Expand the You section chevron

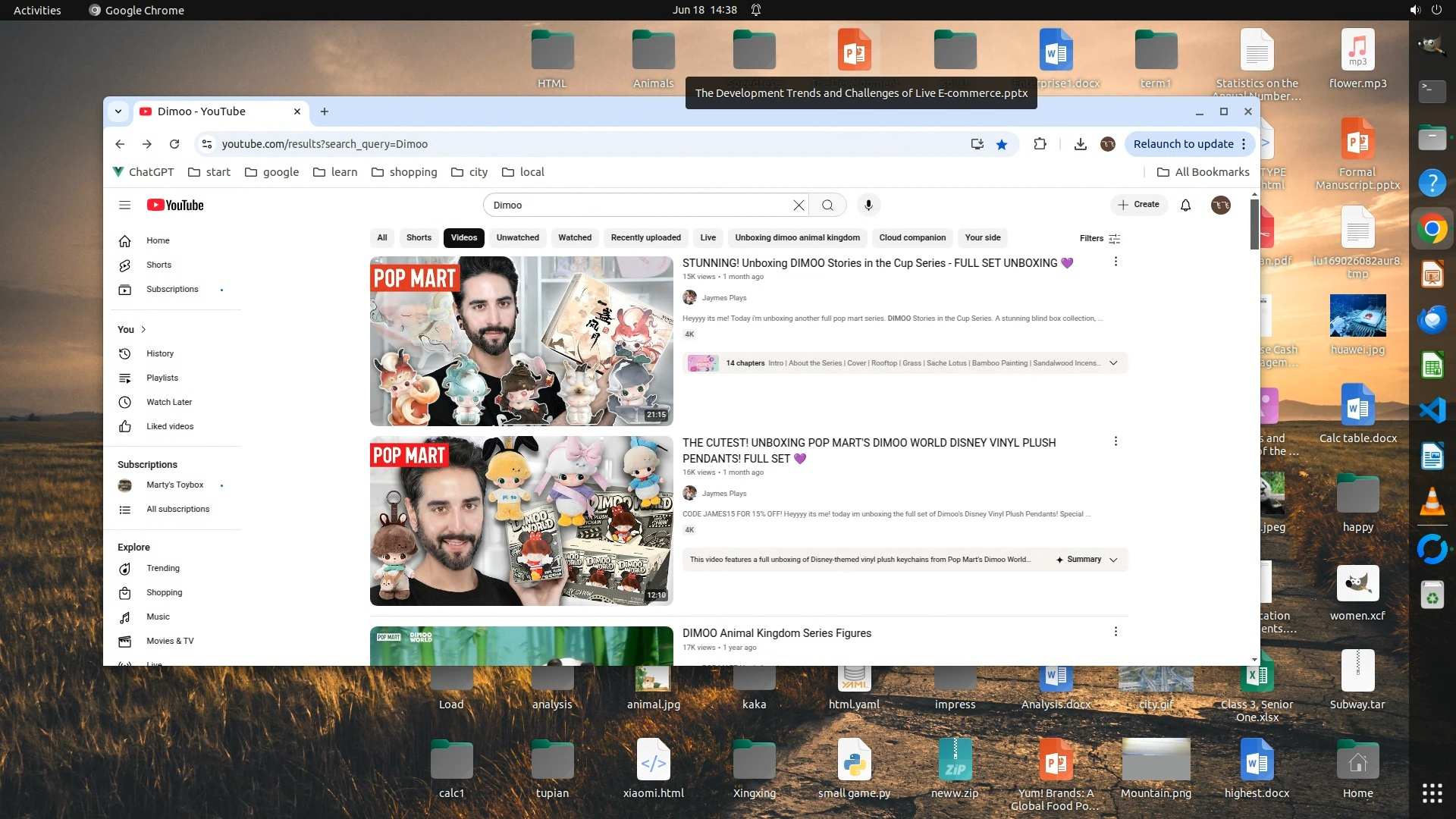click(x=143, y=329)
